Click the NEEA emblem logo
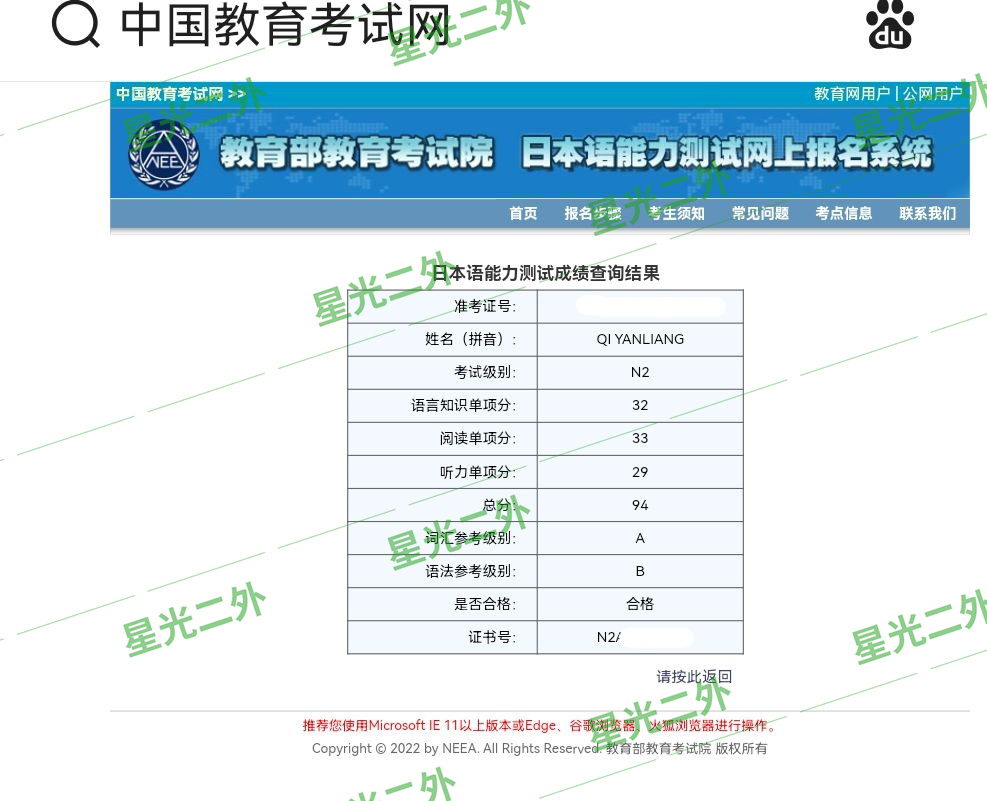Viewport: 987px width, 801px height. (x=164, y=155)
